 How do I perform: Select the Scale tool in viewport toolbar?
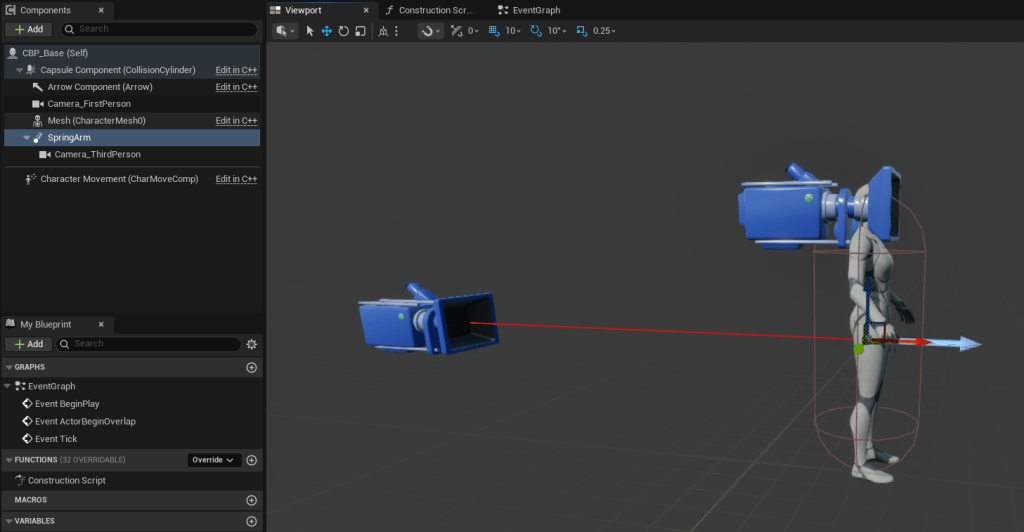point(360,31)
